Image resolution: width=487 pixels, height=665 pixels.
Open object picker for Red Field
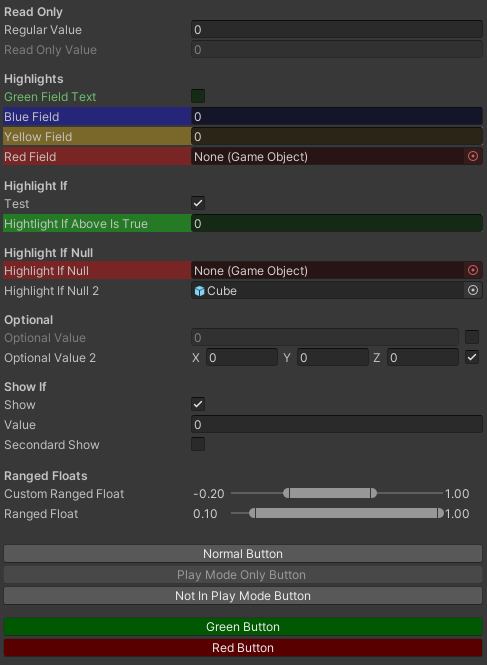pyautogui.click(x=473, y=156)
